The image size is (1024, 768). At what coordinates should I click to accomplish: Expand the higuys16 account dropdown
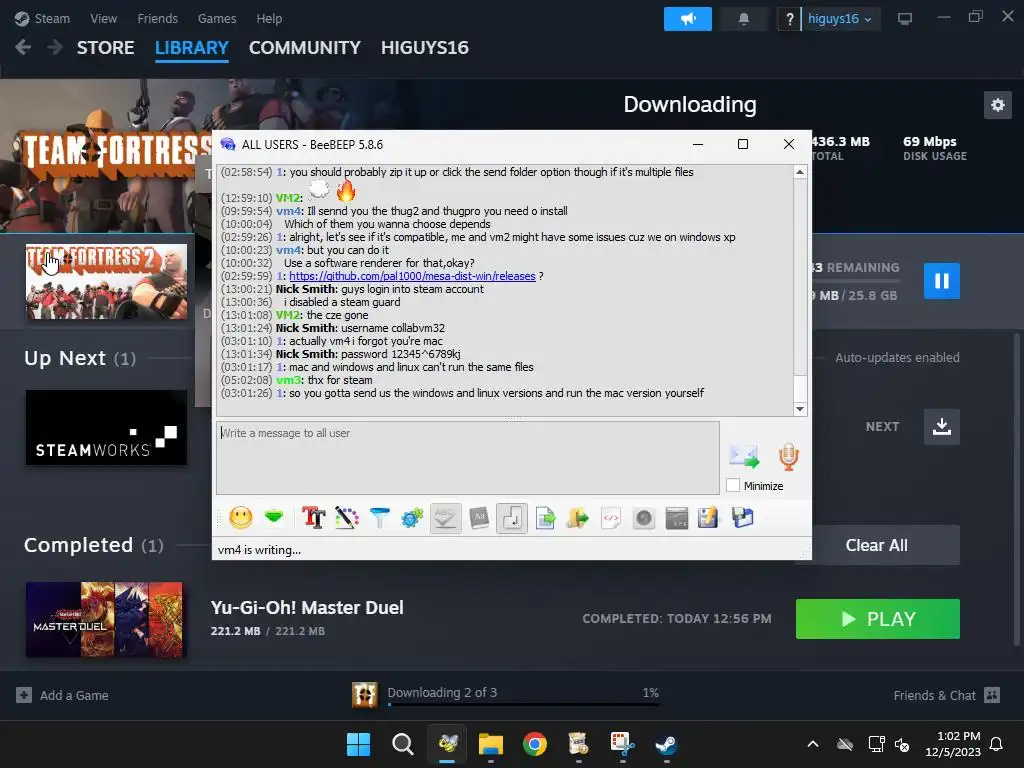pos(840,19)
